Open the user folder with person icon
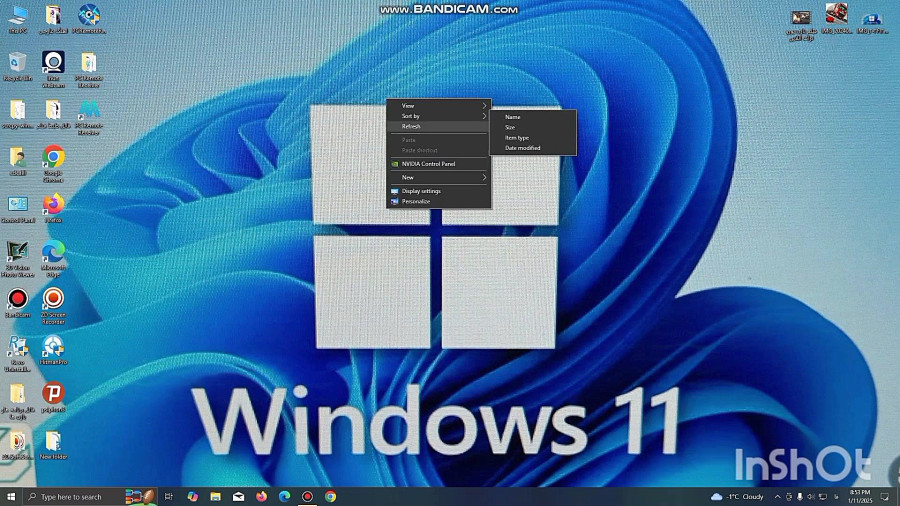900x506 pixels. (x=17, y=161)
